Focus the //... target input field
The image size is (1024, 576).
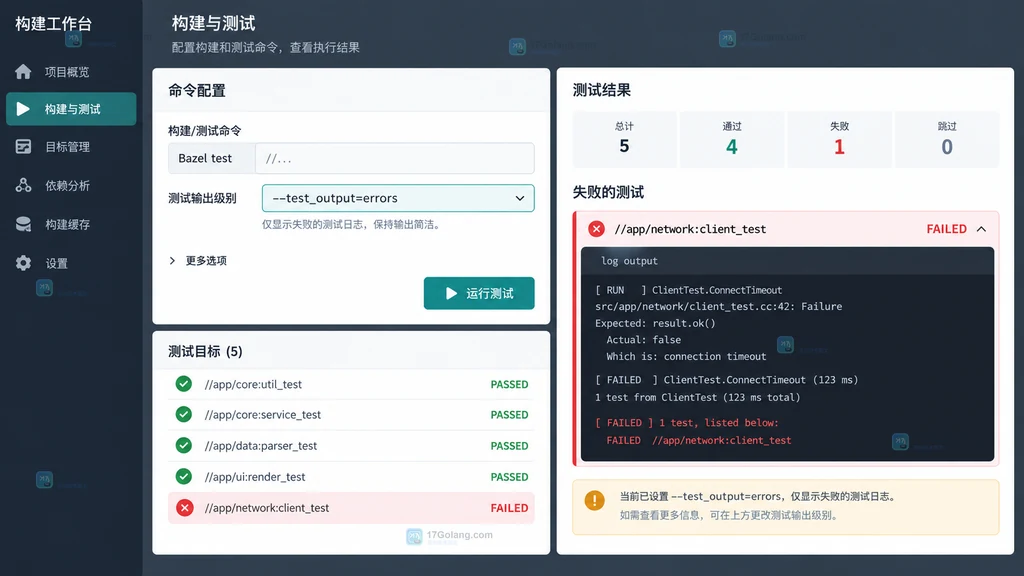[x=394, y=158]
